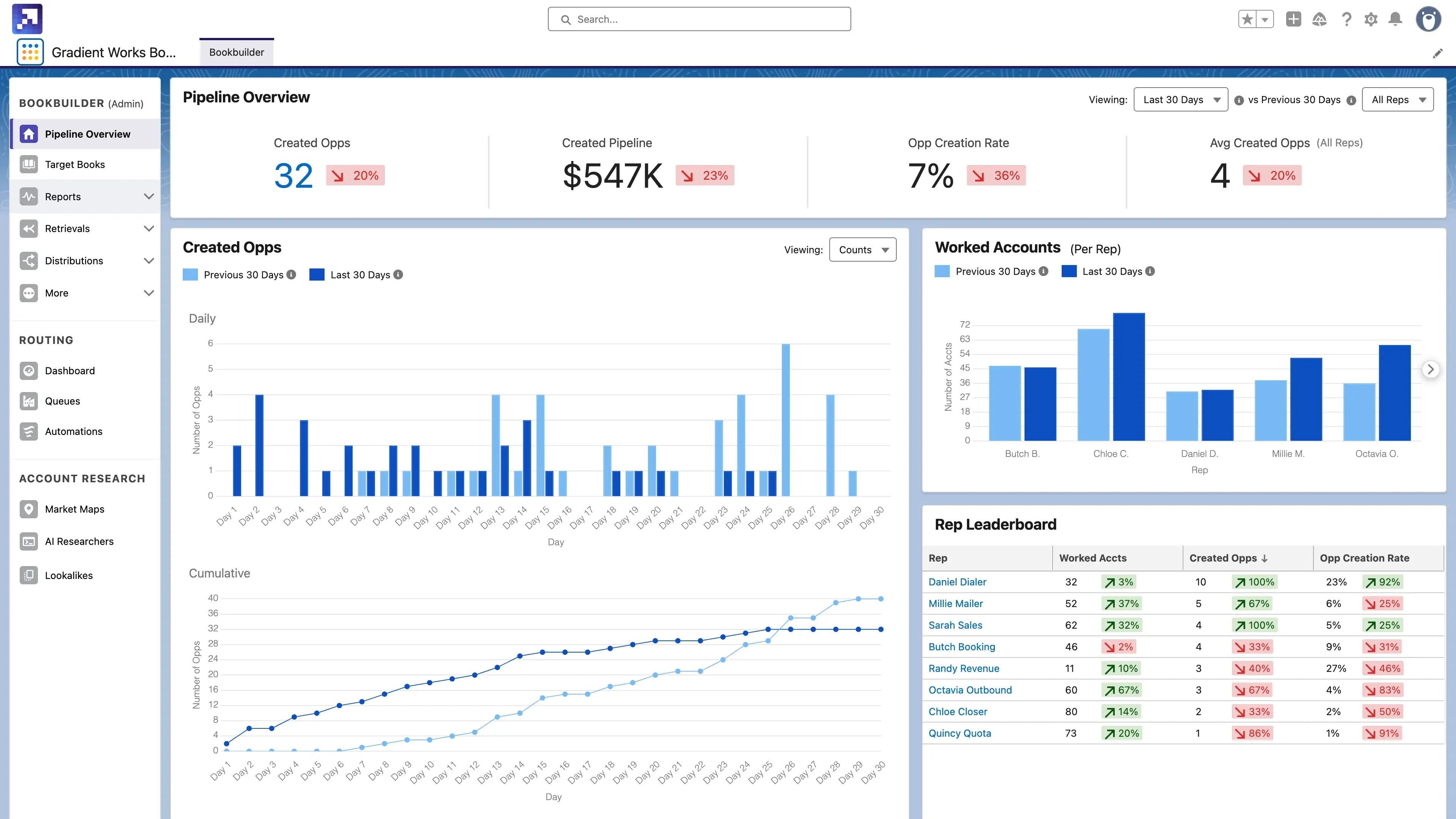Click the notifications bell icon
Screen dimensions: 1456x819
[1395, 19]
